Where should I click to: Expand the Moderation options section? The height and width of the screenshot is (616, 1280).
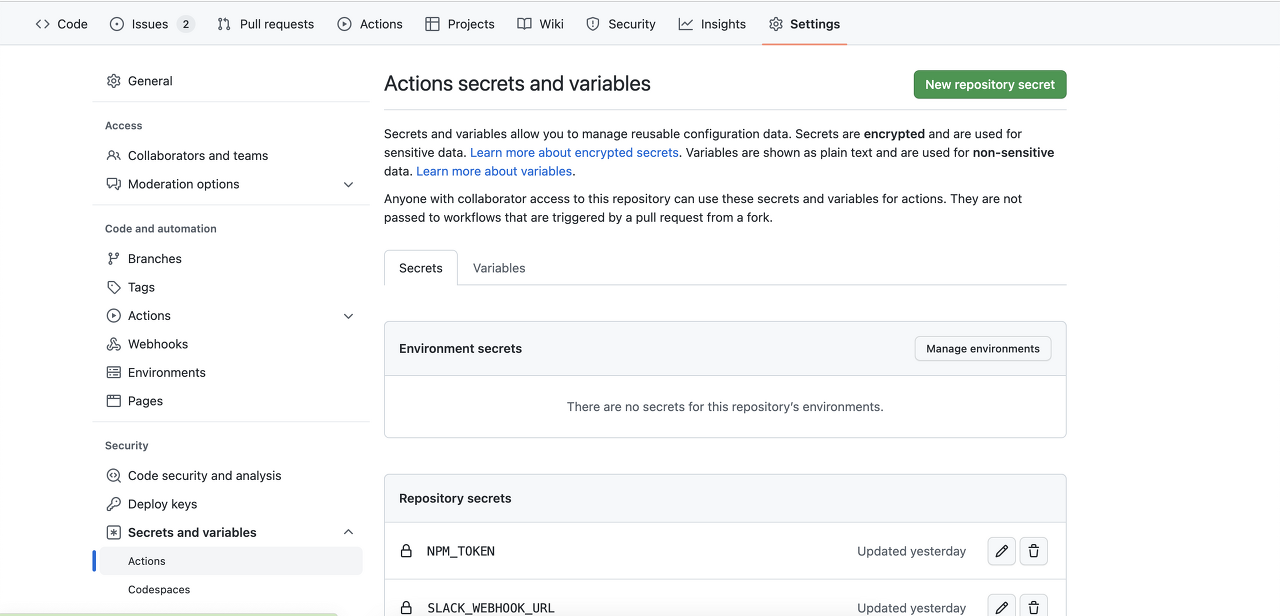tap(348, 184)
